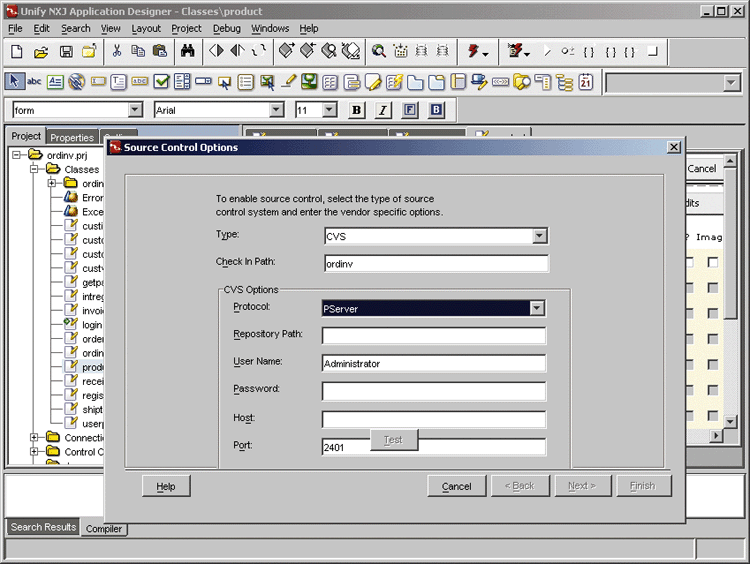Click the dialog Help button
This screenshot has width=750, height=564.
click(x=166, y=486)
